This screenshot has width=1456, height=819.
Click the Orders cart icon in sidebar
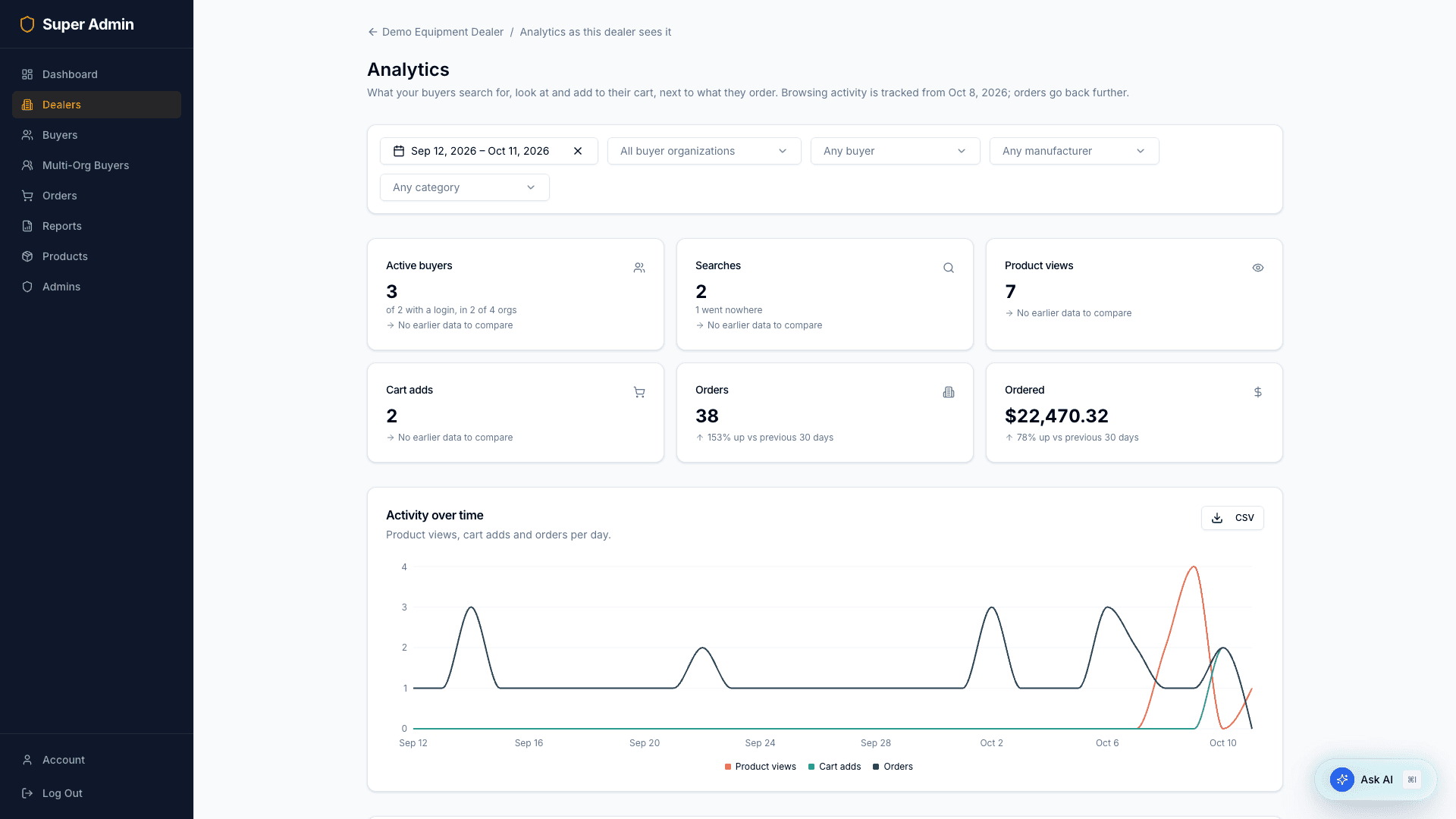[27, 196]
